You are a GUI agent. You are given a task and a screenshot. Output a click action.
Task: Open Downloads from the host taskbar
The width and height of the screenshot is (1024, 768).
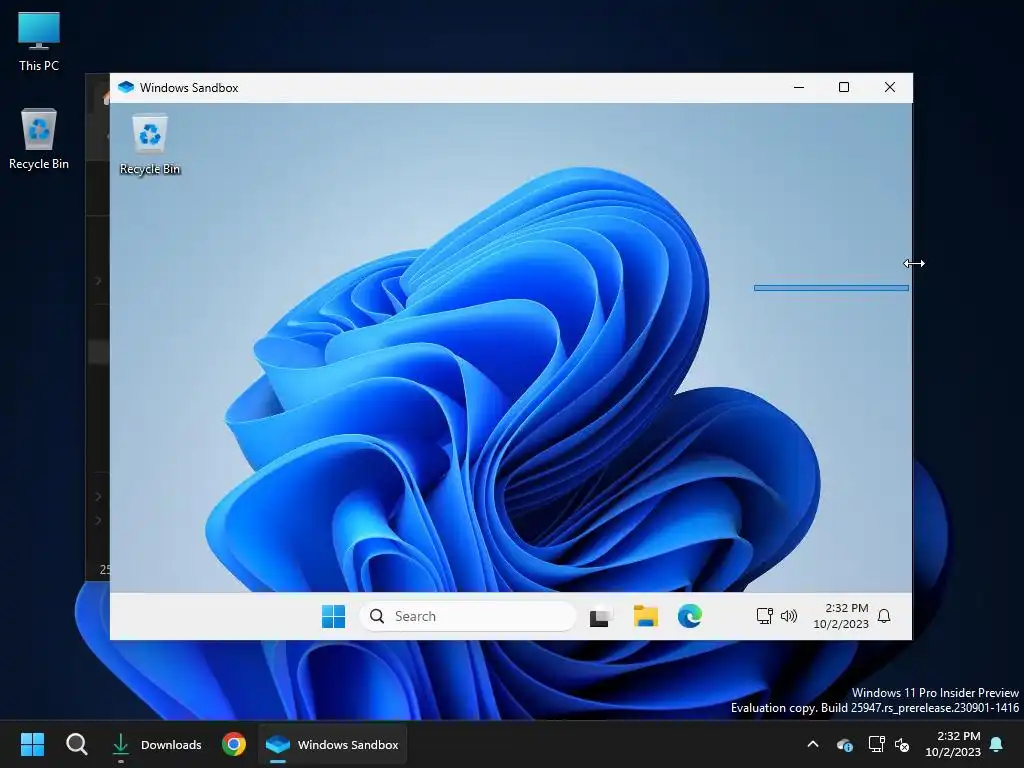point(157,744)
